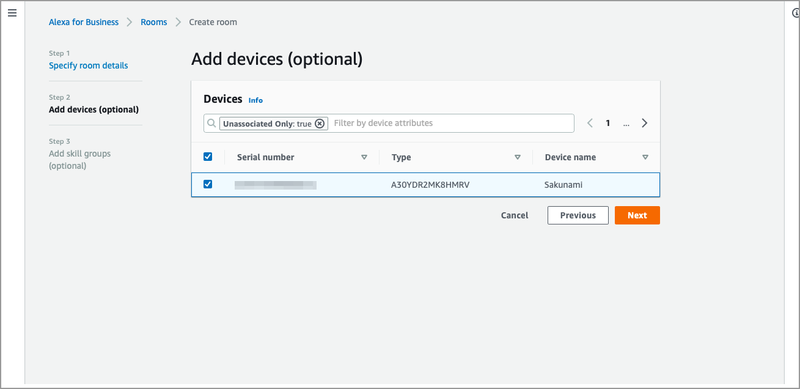Sort by Device name column arrow
This screenshot has width=800, height=389.
click(x=645, y=157)
